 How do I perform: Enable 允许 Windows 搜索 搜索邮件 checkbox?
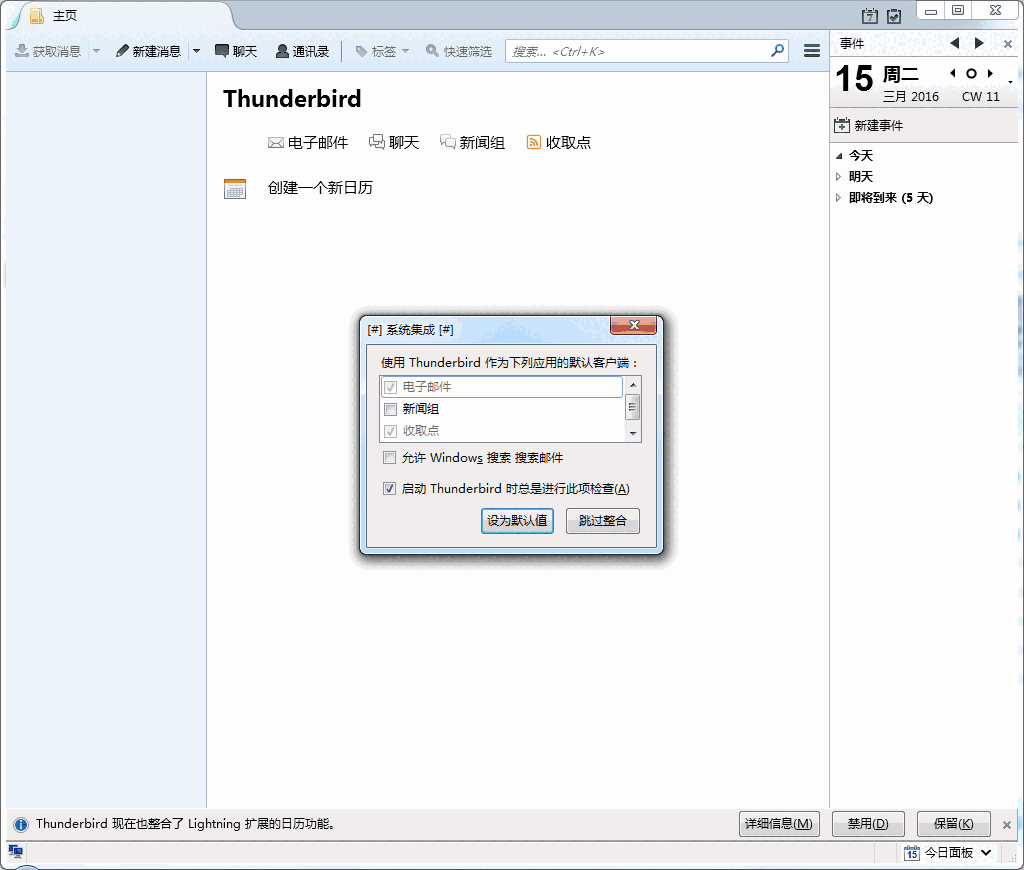pos(389,458)
